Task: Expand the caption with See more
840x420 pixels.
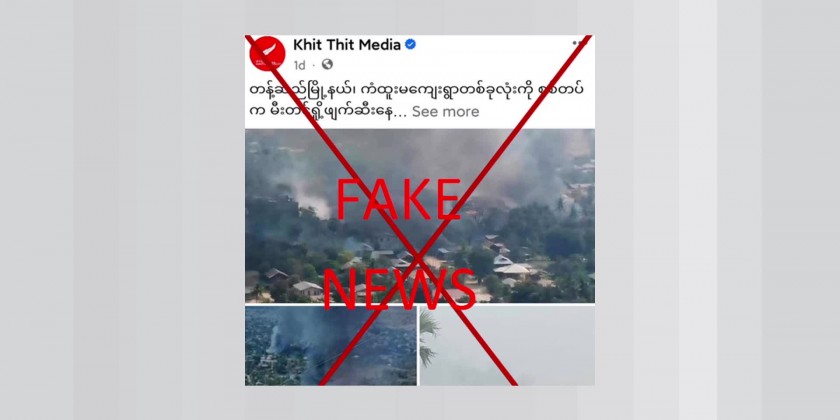Action: tap(445, 111)
